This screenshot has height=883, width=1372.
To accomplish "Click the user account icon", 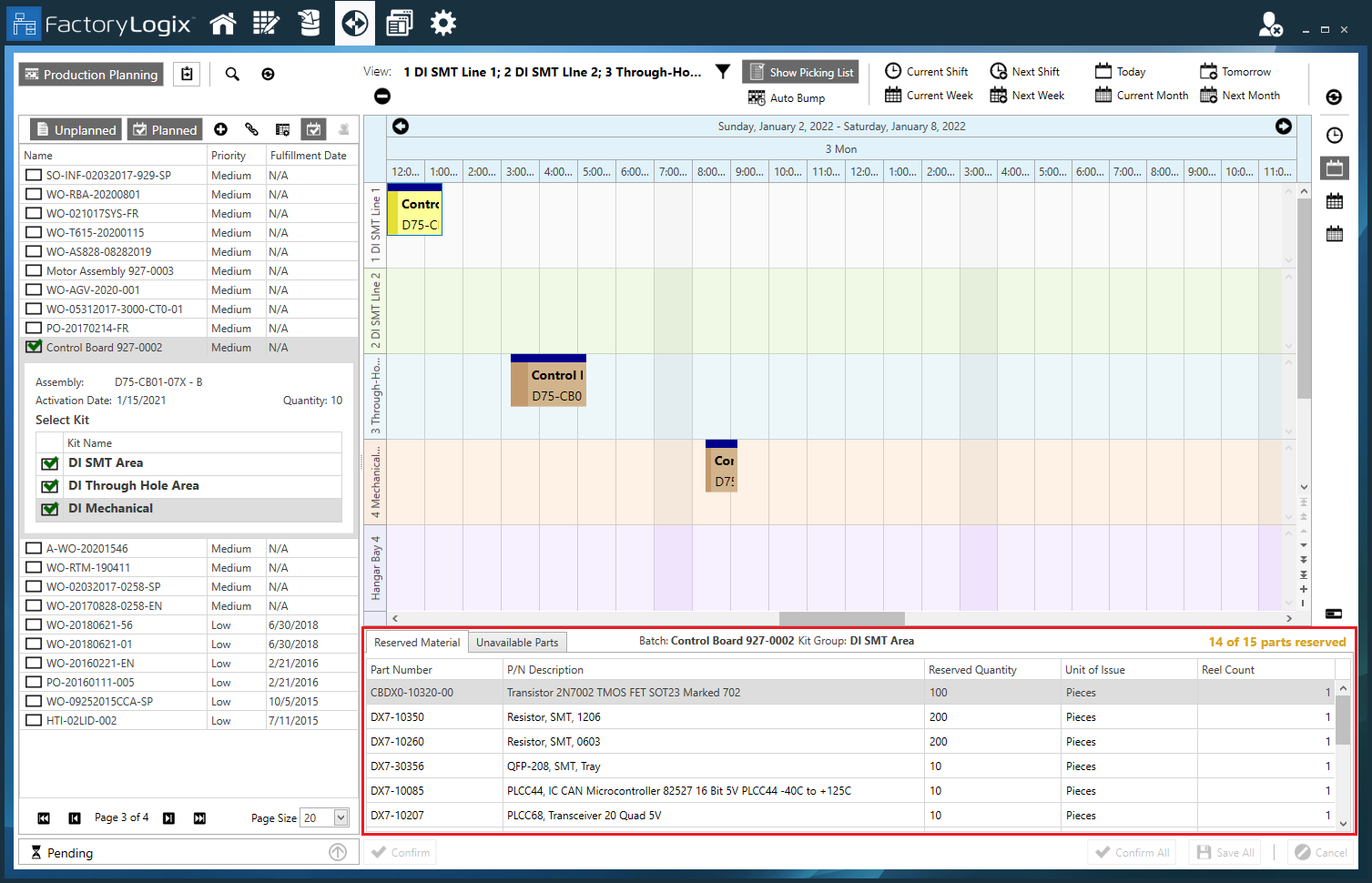I will coord(1270,25).
